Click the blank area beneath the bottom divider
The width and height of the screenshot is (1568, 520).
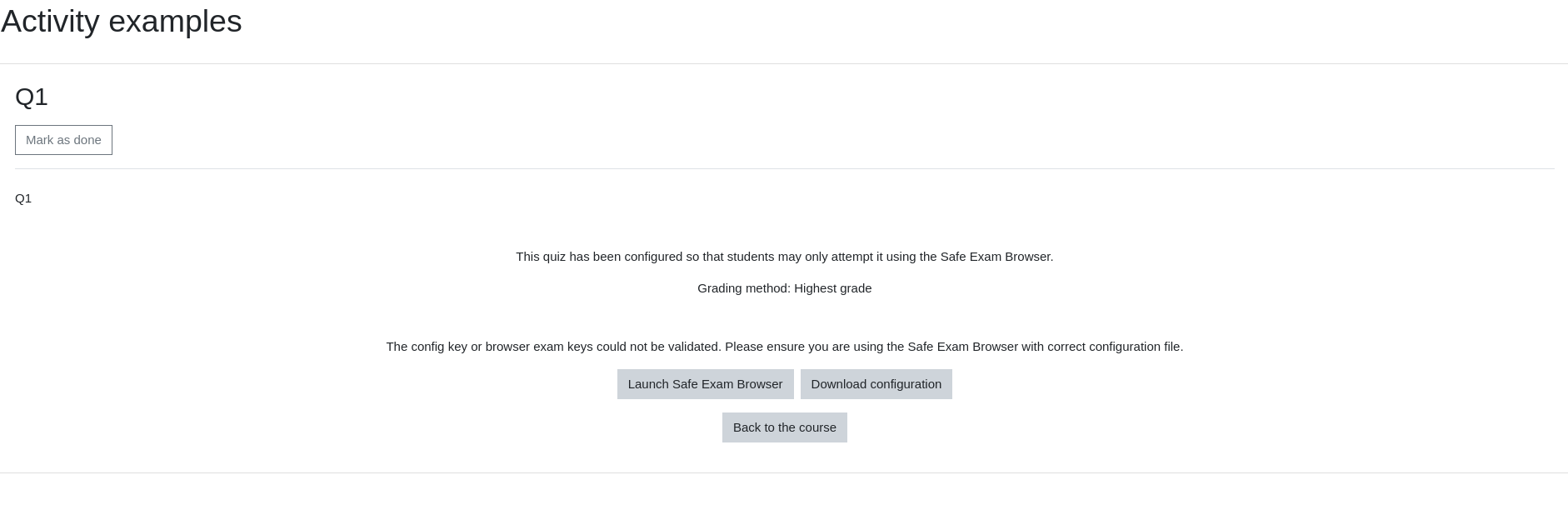tap(784, 497)
